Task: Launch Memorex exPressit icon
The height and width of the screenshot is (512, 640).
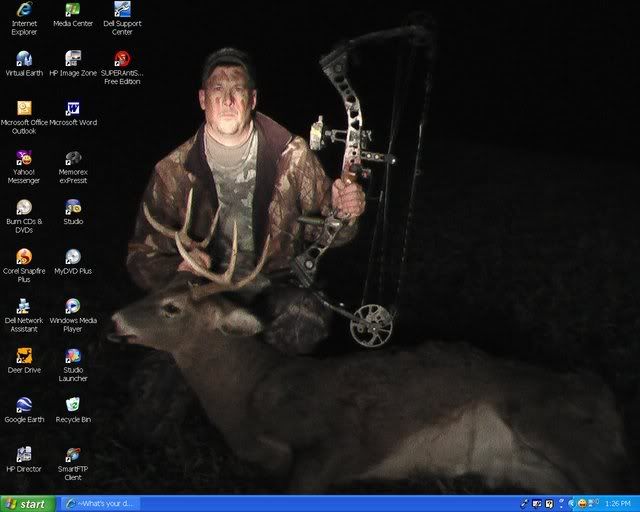Action: point(73,167)
